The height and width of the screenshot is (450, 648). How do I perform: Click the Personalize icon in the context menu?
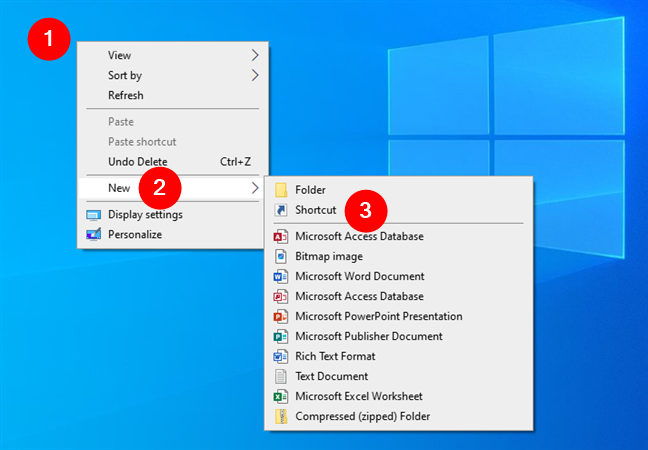point(93,234)
